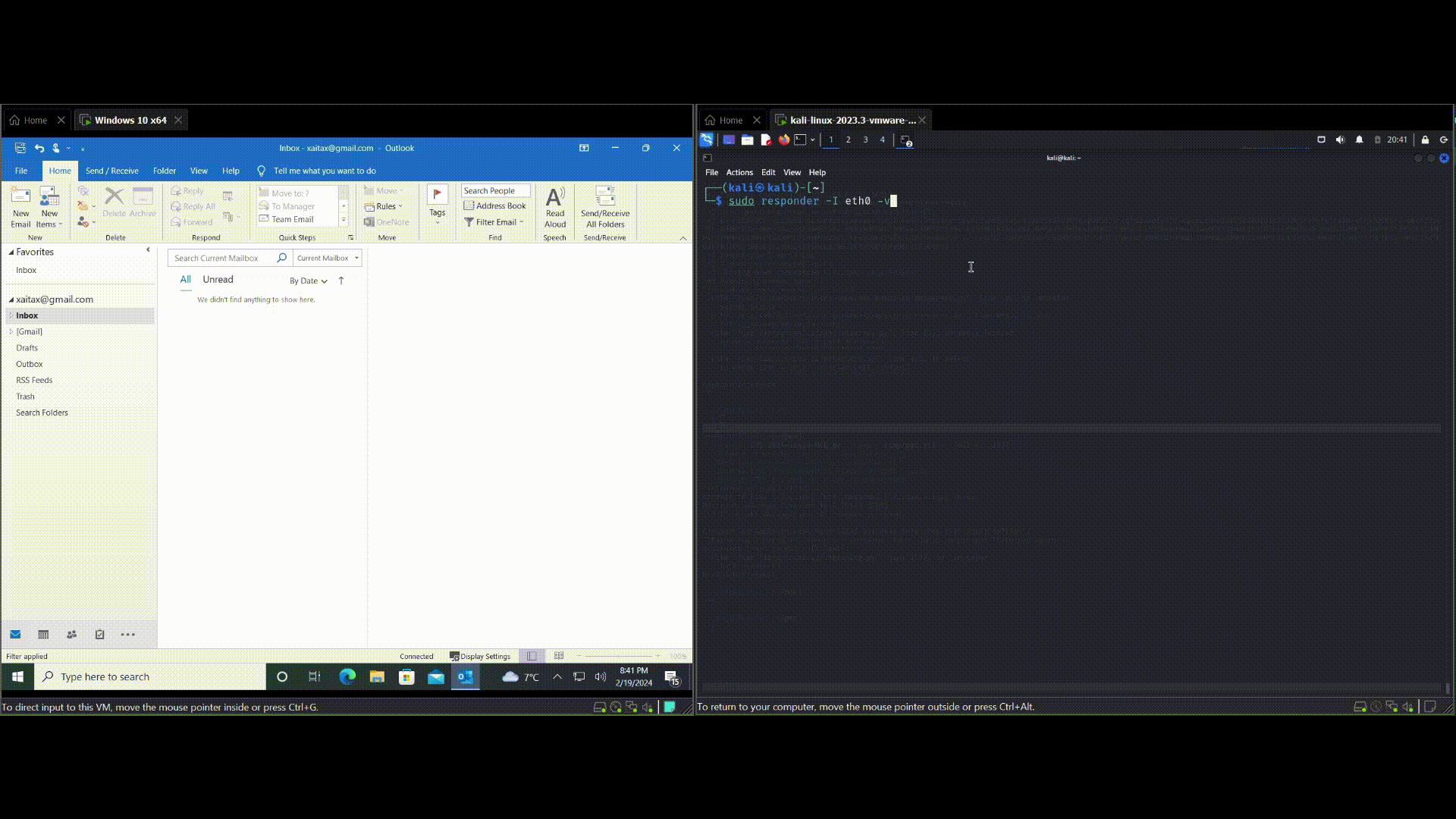Open Edit menu in Kali terminal

click(768, 172)
